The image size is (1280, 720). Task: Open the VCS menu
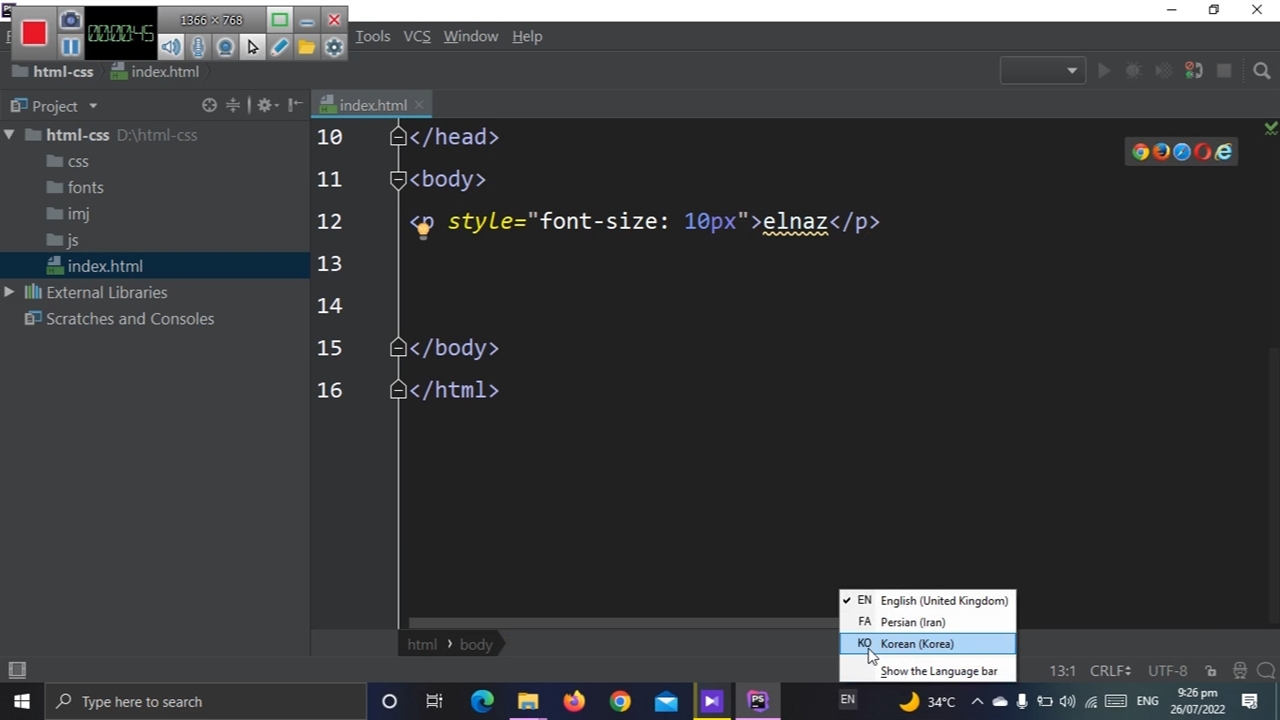click(x=416, y=36)
